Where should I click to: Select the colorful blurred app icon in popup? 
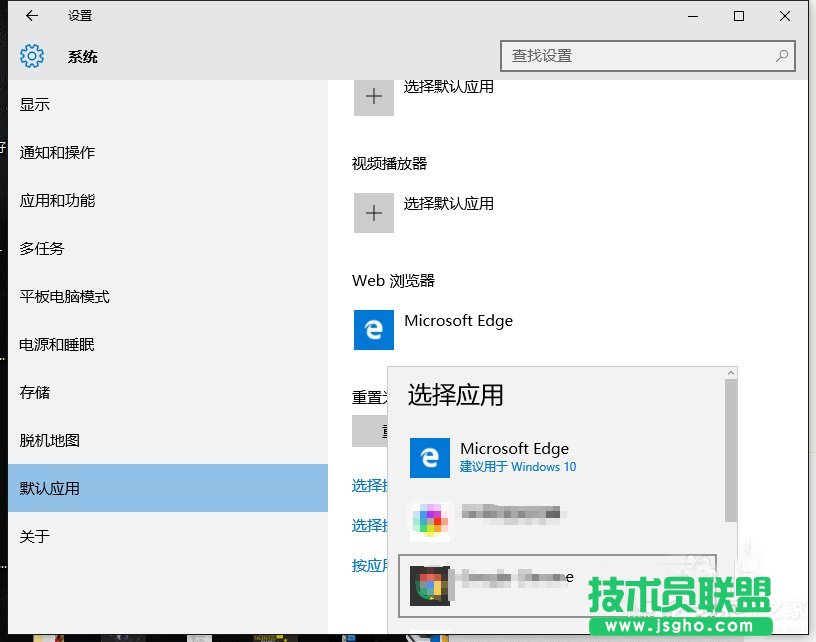(x=430, y=520)
